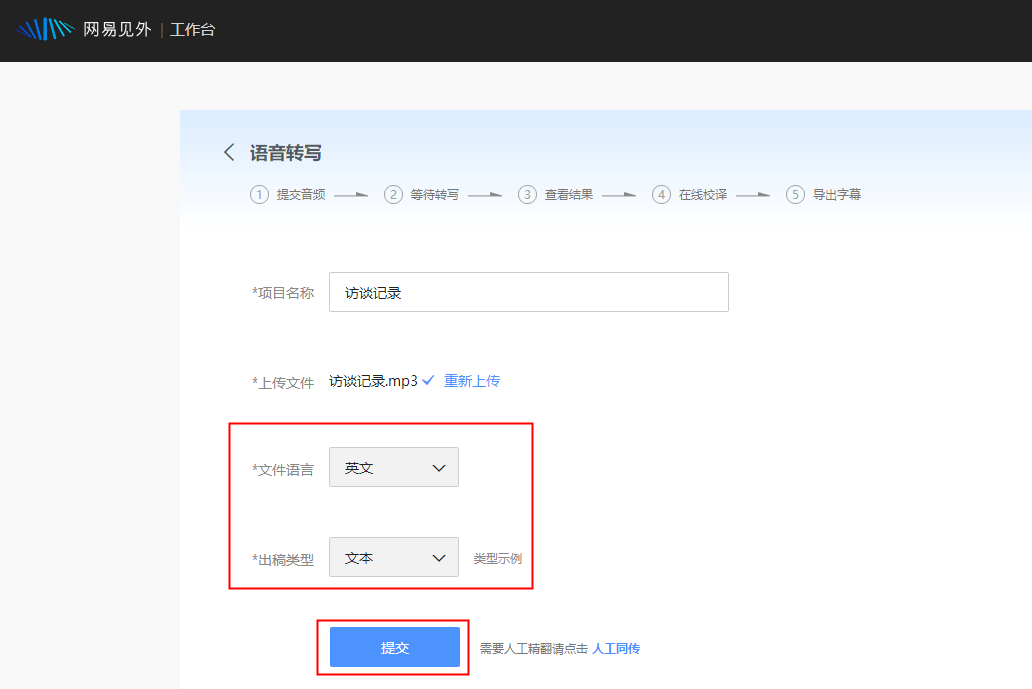Viewport: 1032px width, 689px height.
Task: Click the blue 提交 button
Action: [x=395, y=648]
